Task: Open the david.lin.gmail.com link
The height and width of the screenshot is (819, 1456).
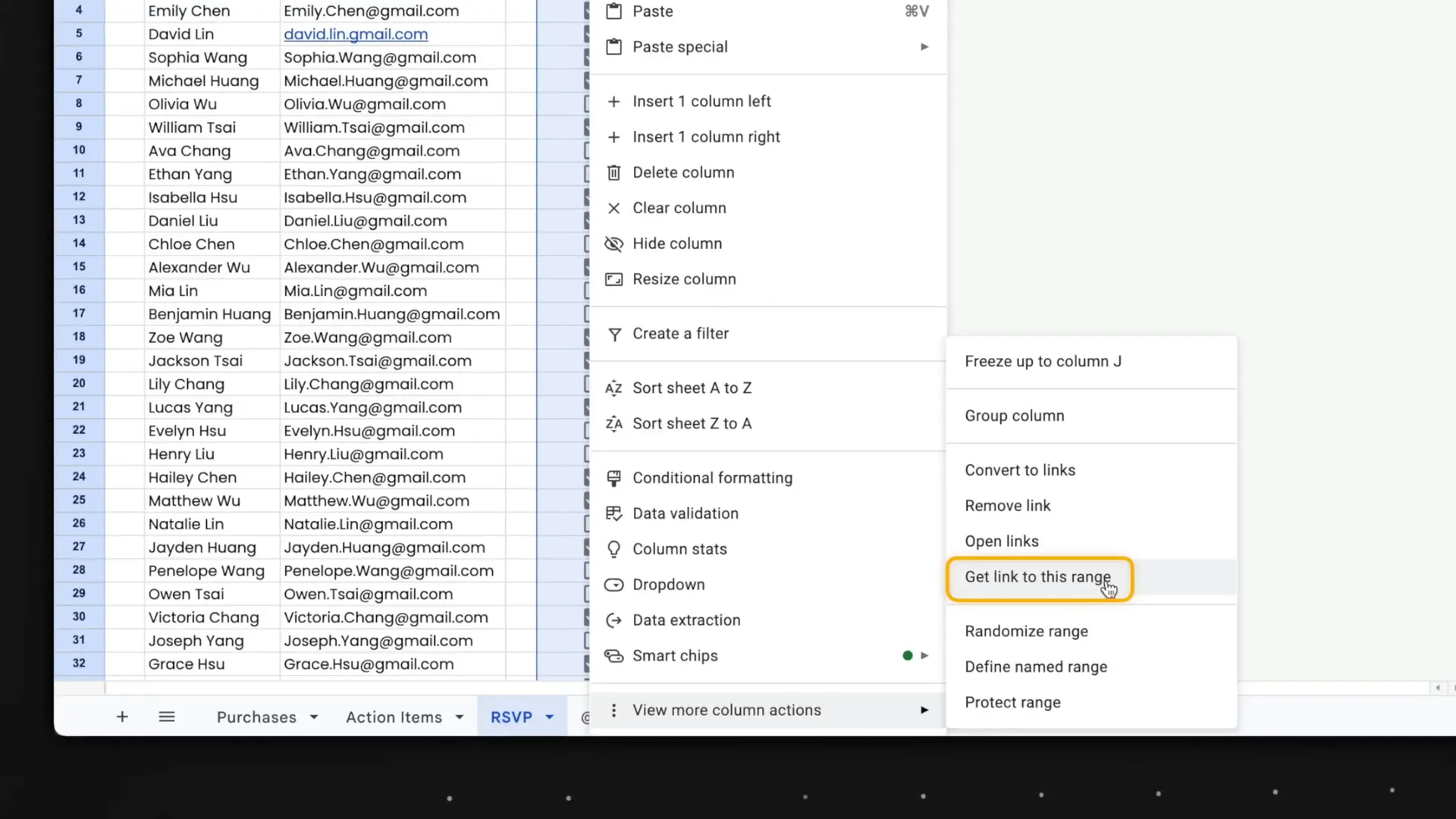Action: click(x=356, y=34)
